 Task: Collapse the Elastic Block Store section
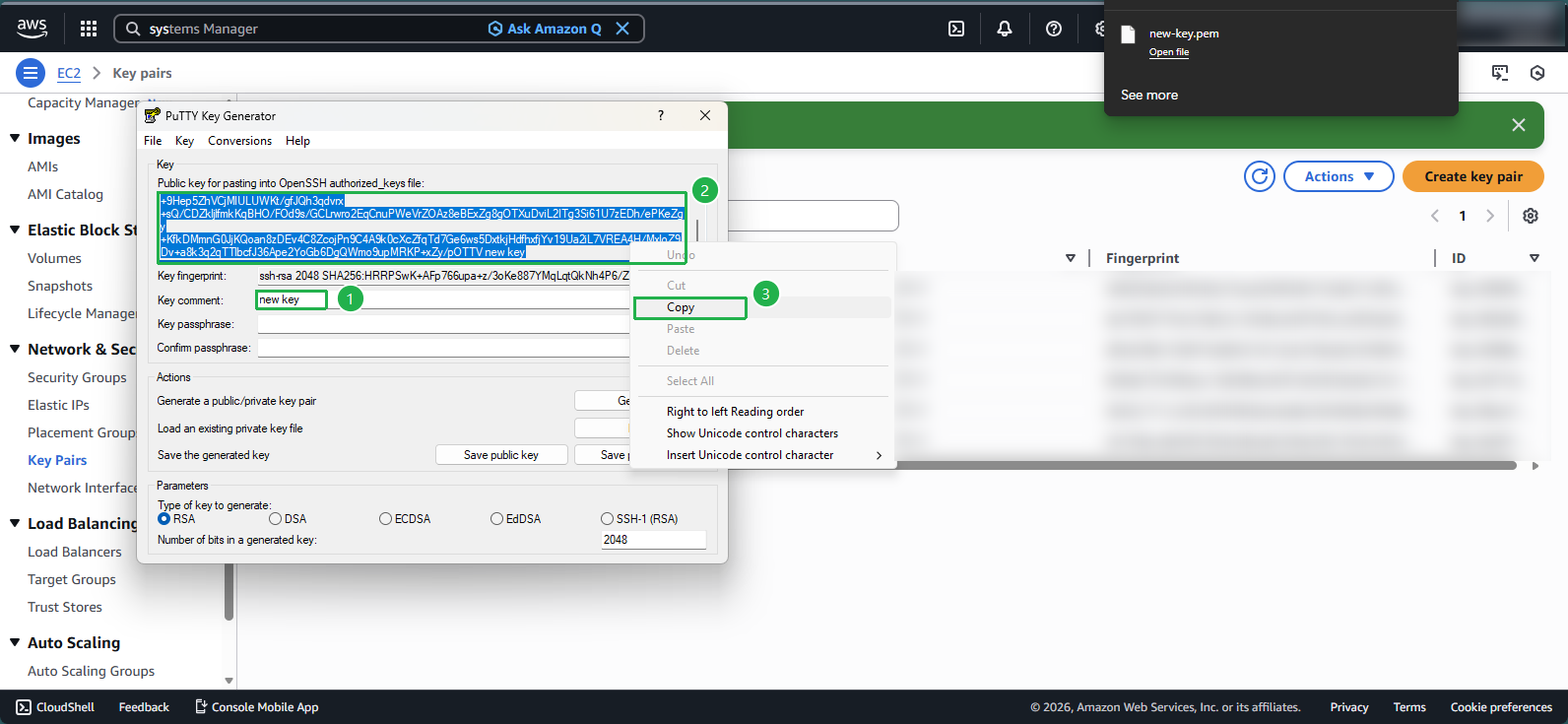pos(15,230)
